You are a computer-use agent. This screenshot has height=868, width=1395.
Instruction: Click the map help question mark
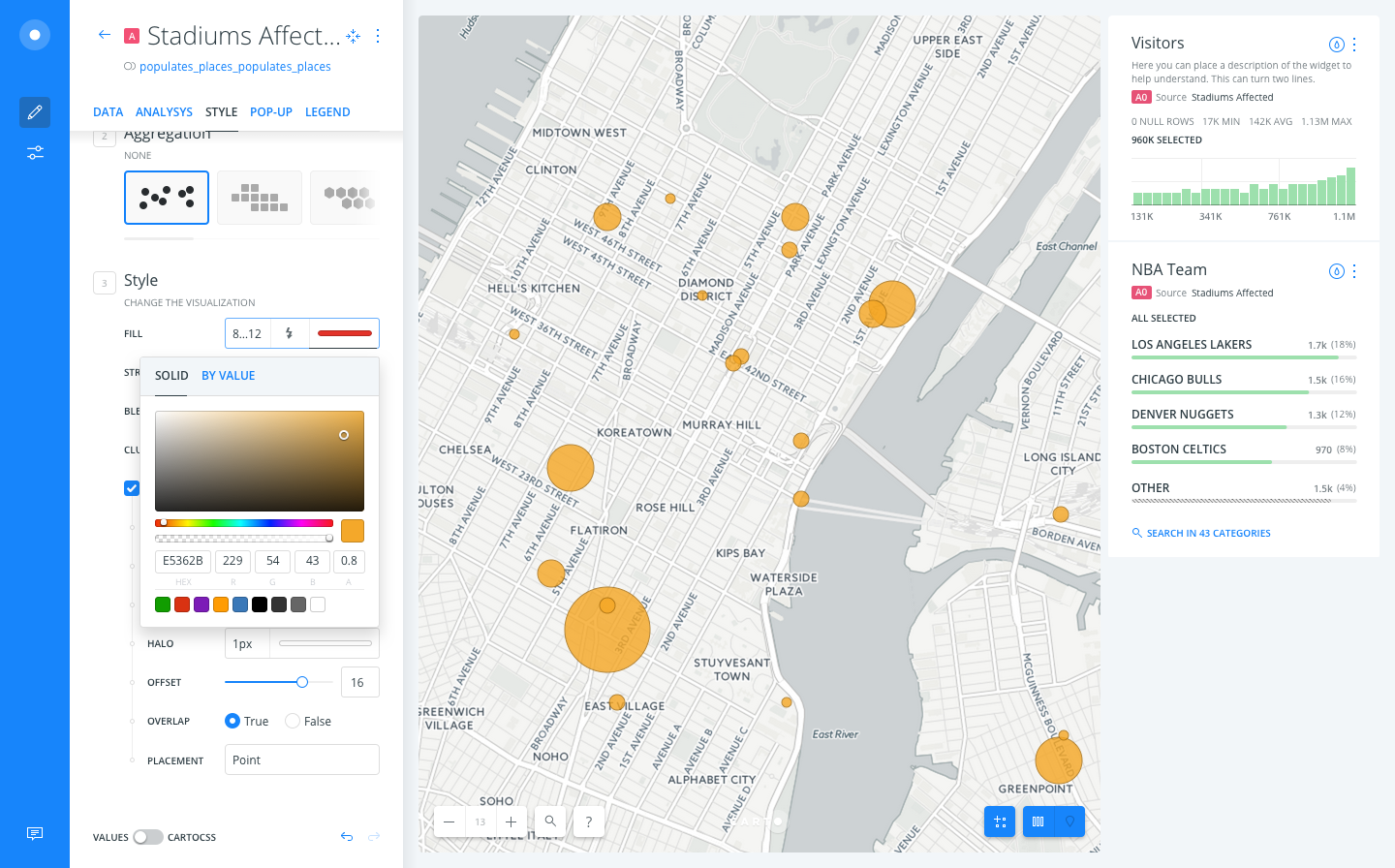point(588,821)
